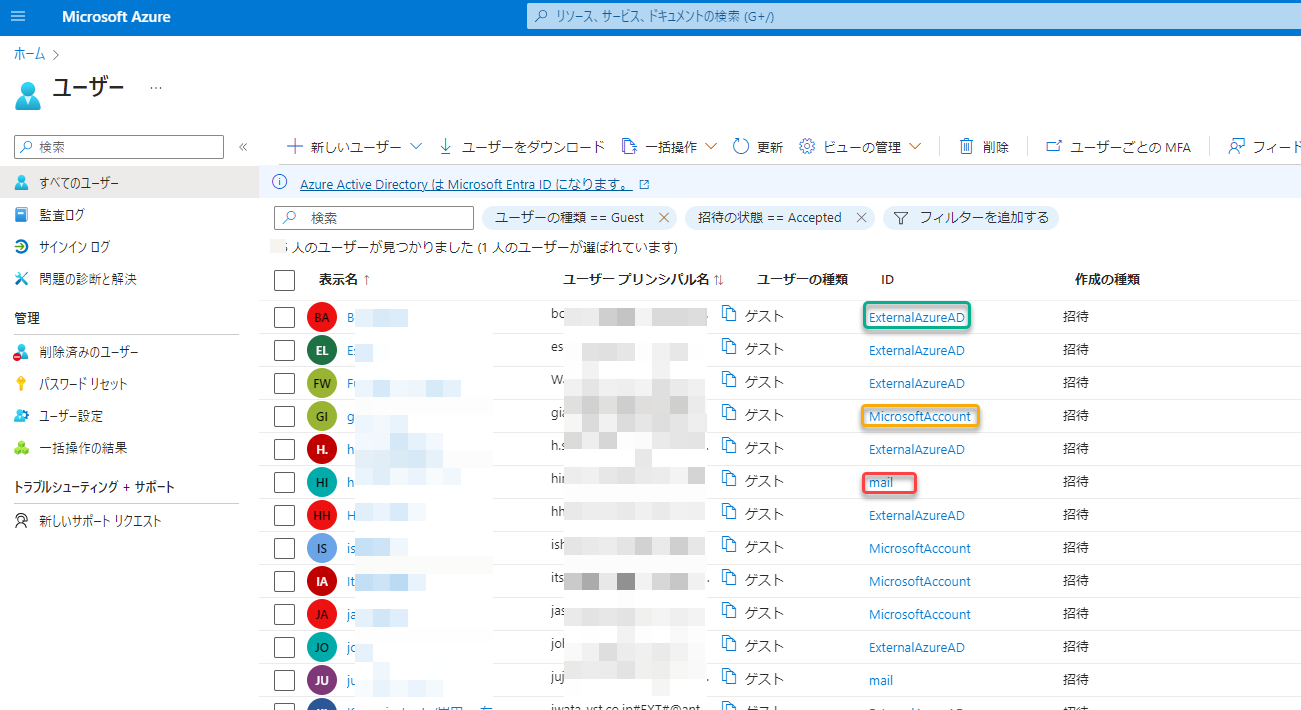Click the feedback person icon
1301x710 pixels.
pos(1237,146)
